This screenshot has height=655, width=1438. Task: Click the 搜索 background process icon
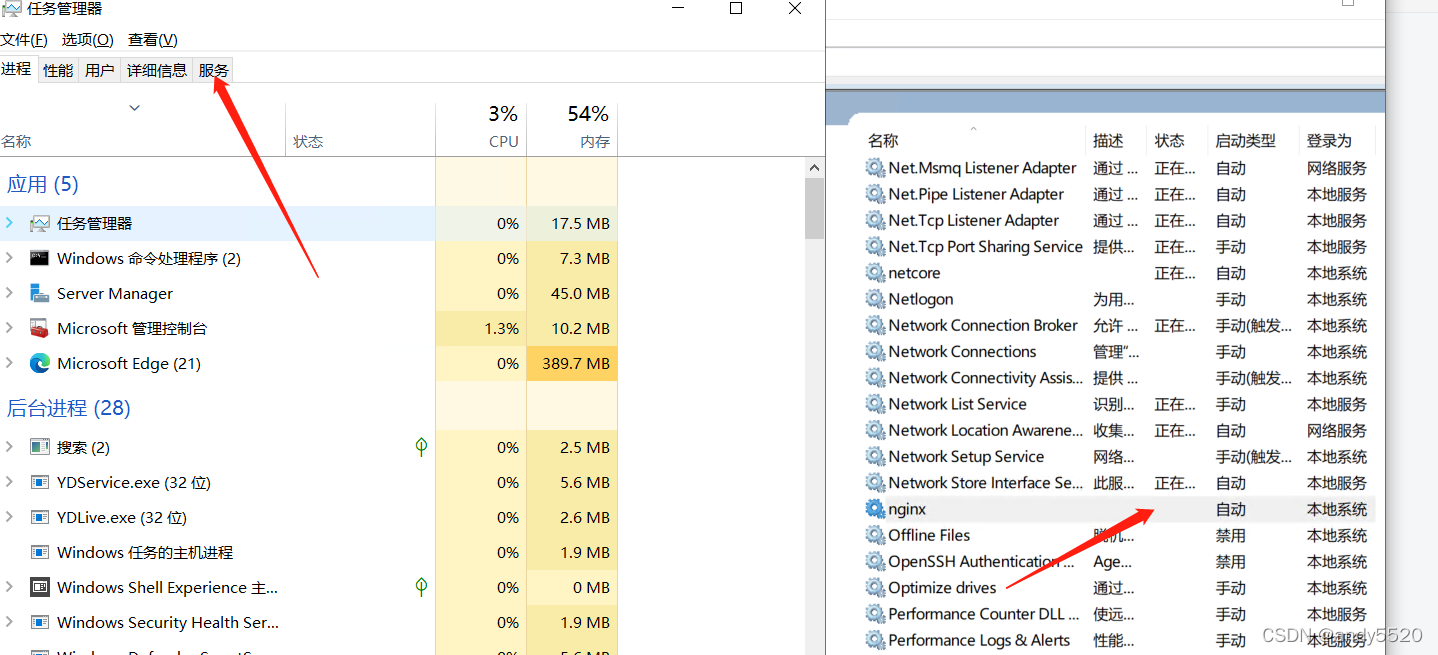(x=40, y=448)
